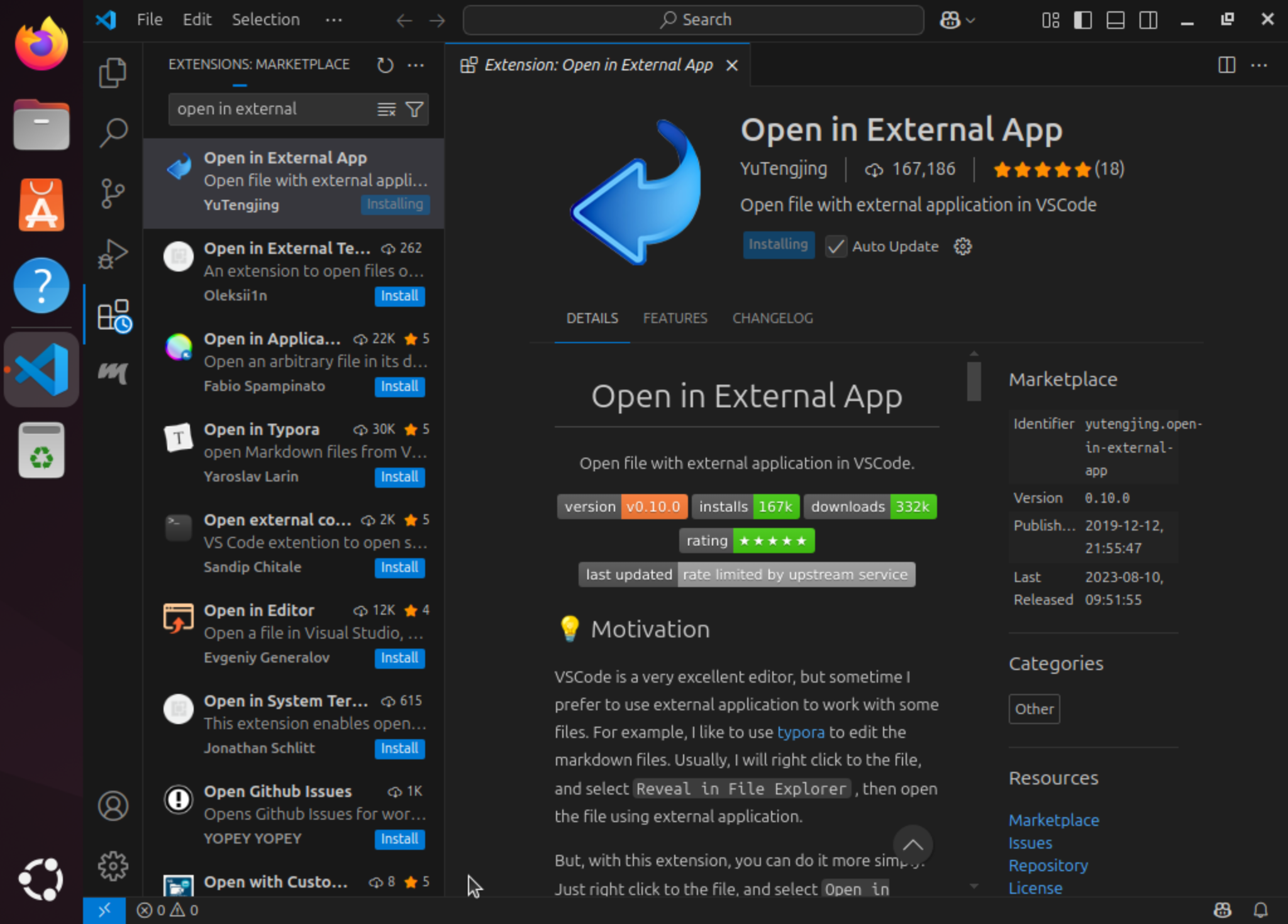Install Open in System Terminal by Jonathan Schlitt
The height and width of the screenshot is (924, 1288).
[399, 749]
